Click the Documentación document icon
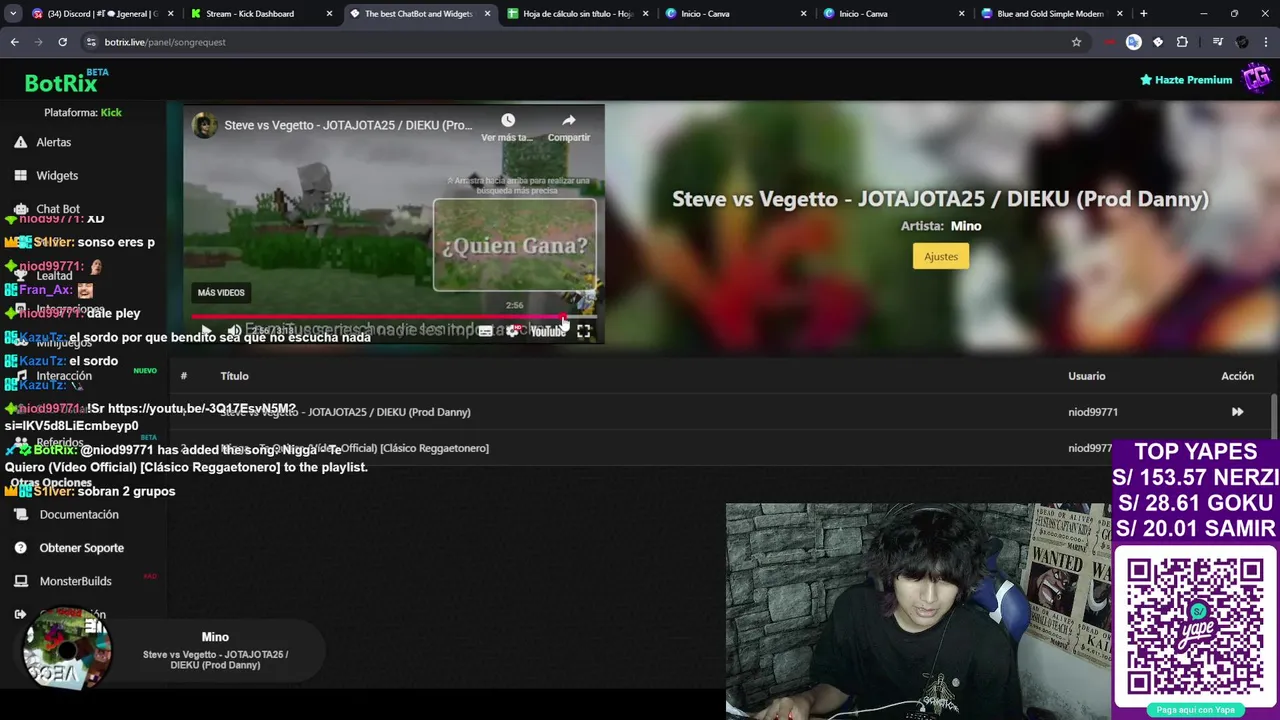 tap(20, 514)
